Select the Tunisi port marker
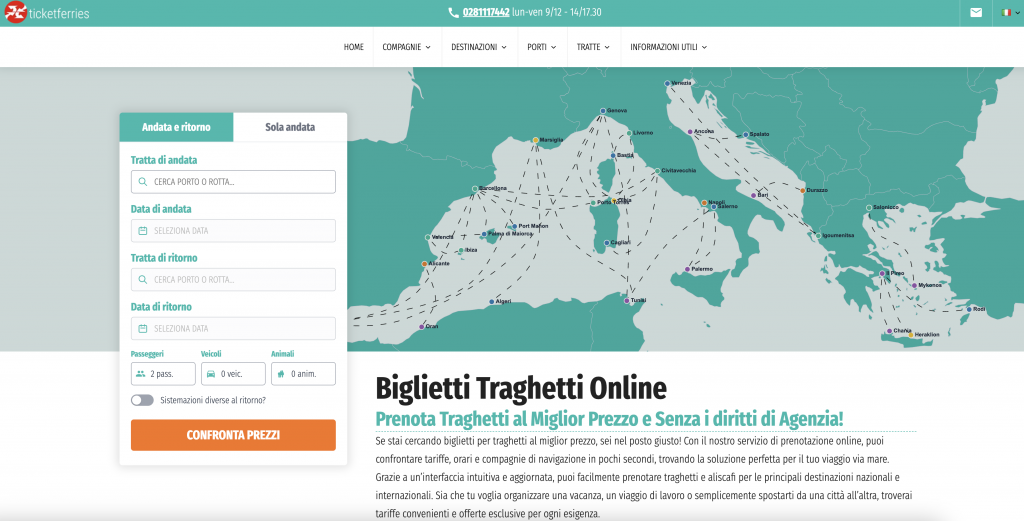The height and width of the screenshot is (521, 1024). click(x=626, y=301)
